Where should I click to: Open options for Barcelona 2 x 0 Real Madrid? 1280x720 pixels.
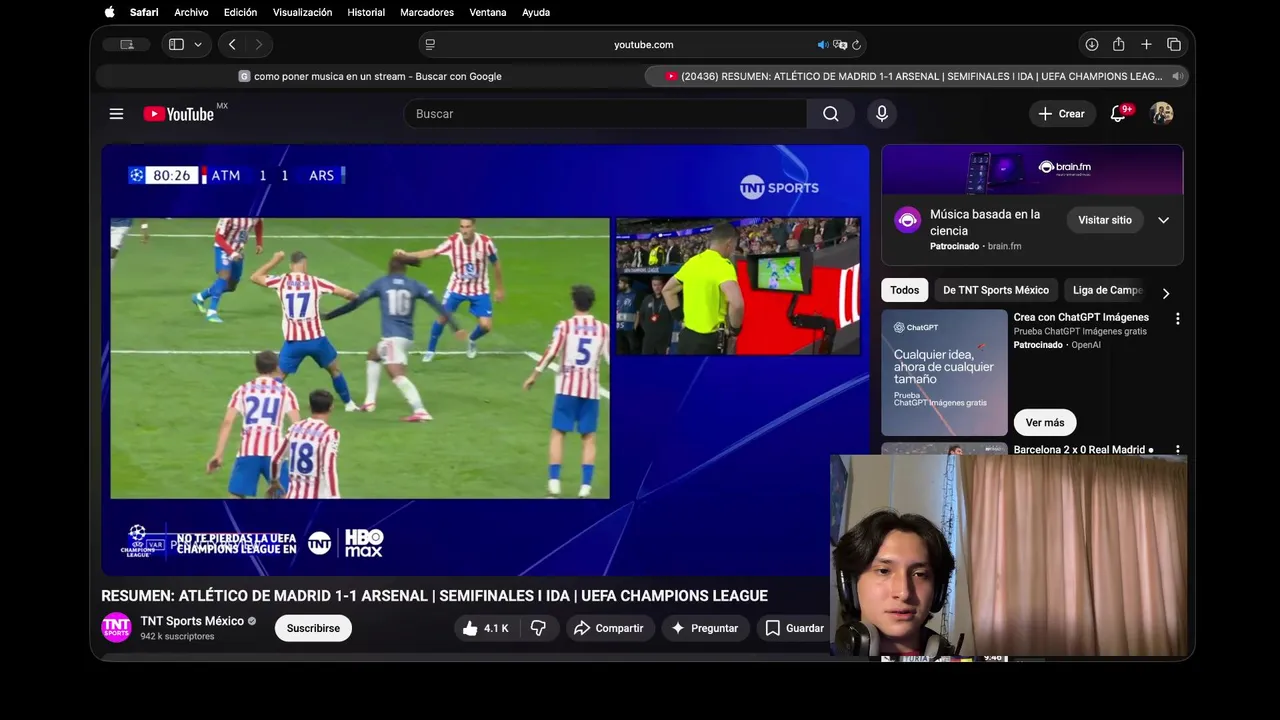[1177, 450]
